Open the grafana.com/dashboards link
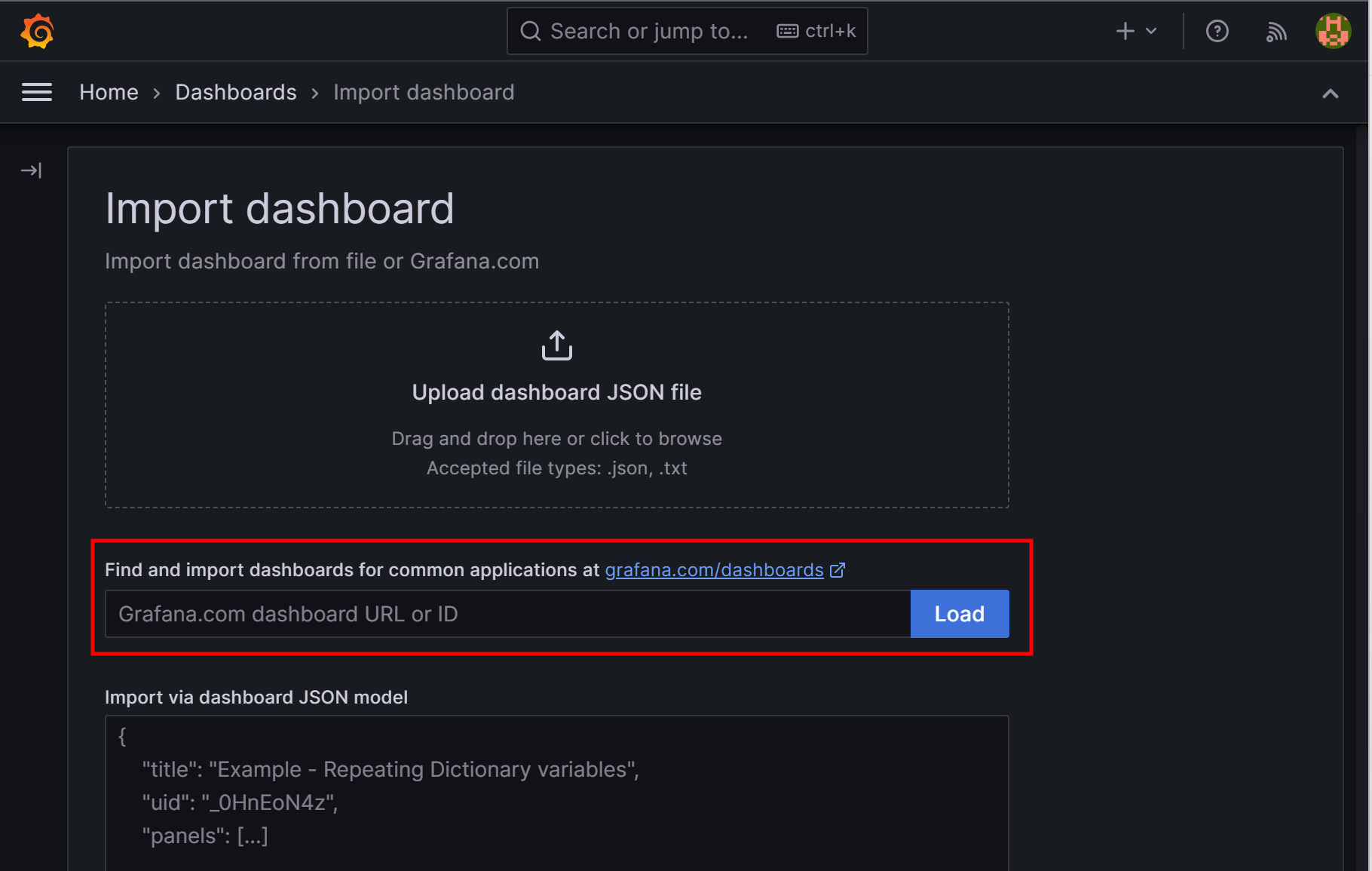 [x=714, y=570]
